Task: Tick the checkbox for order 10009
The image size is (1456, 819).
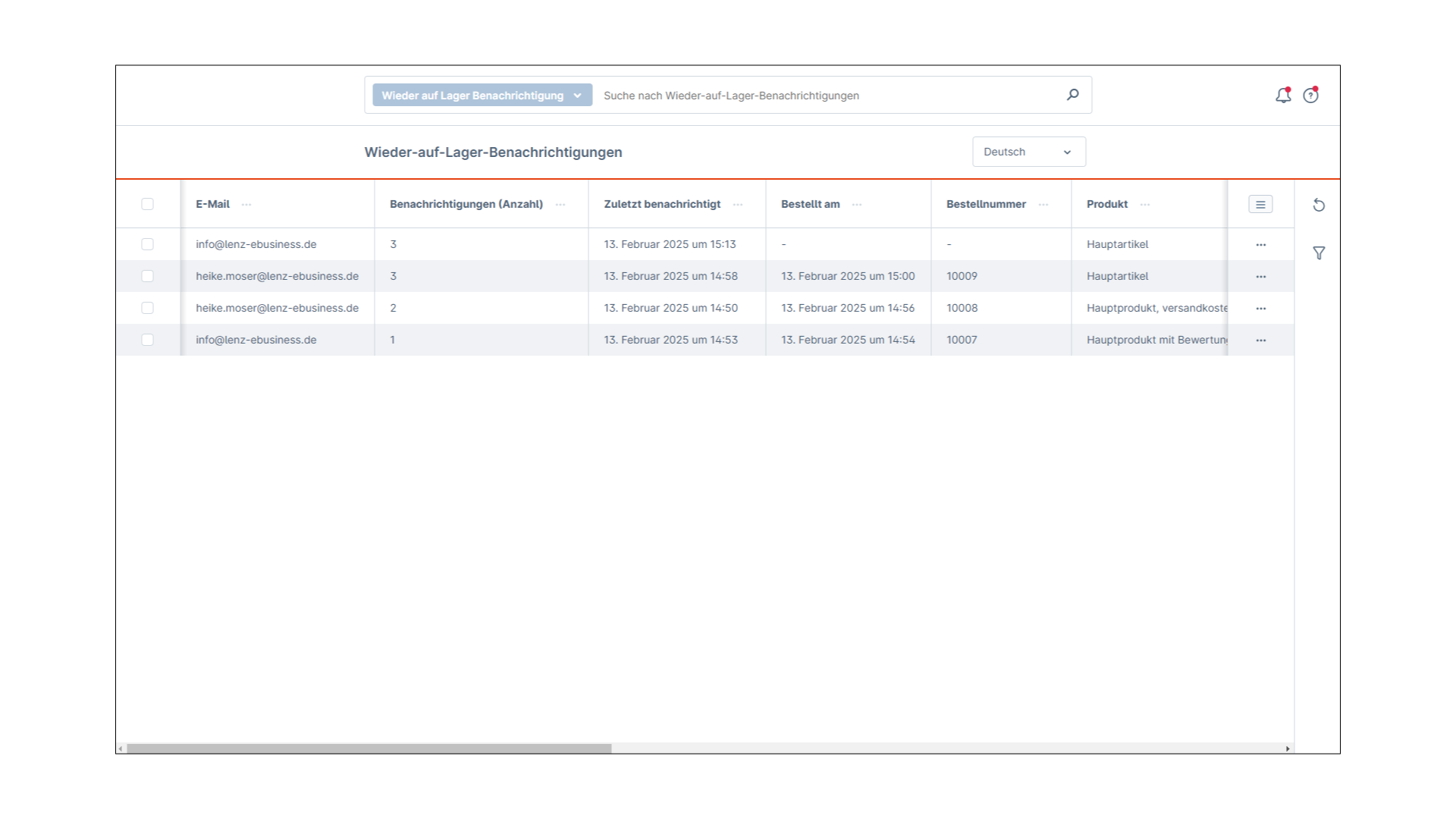Action: tap(147, 276)
